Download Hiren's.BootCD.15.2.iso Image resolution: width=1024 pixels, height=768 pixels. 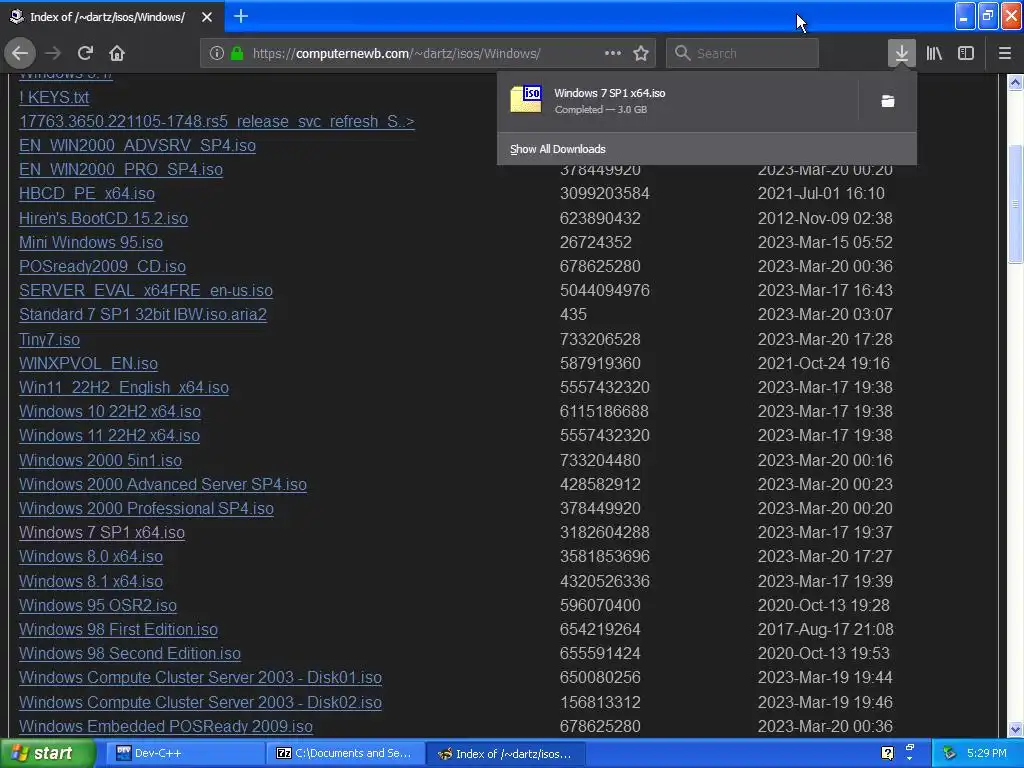pyautogui.click(x=103, y=218)
